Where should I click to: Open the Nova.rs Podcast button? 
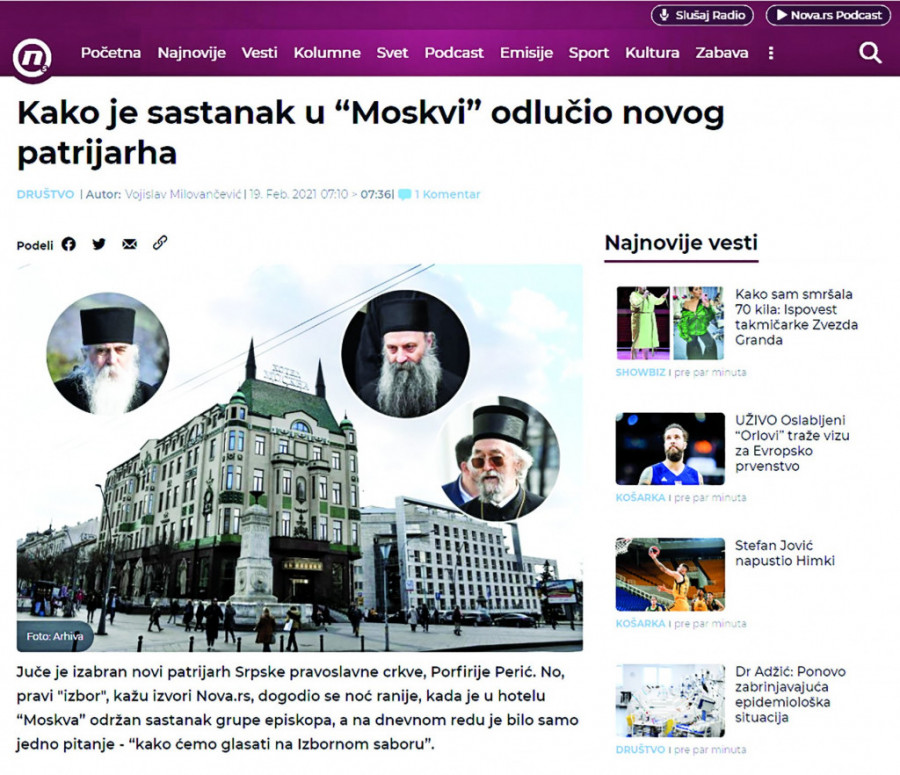[828, 15]
